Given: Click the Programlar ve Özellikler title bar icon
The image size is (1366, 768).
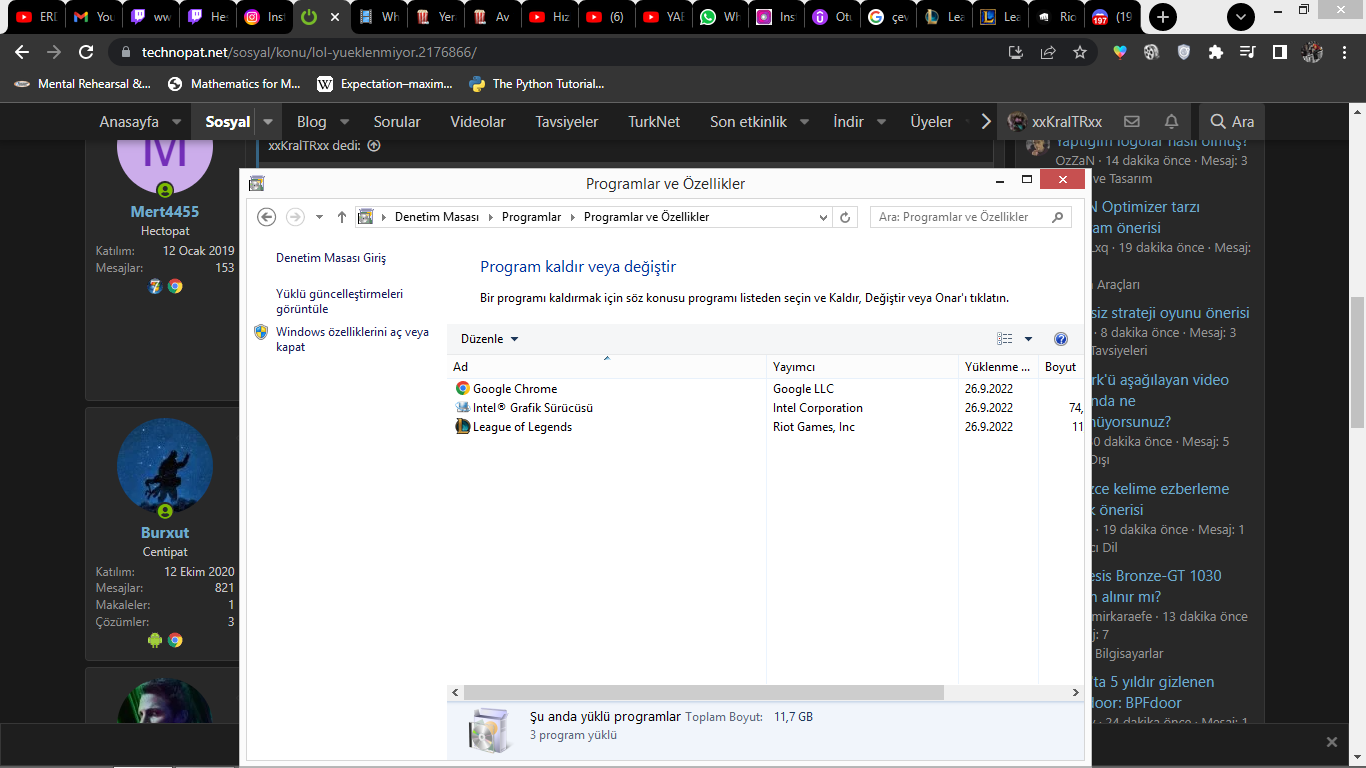Looking at the screenshot, I should pos(257,183).
